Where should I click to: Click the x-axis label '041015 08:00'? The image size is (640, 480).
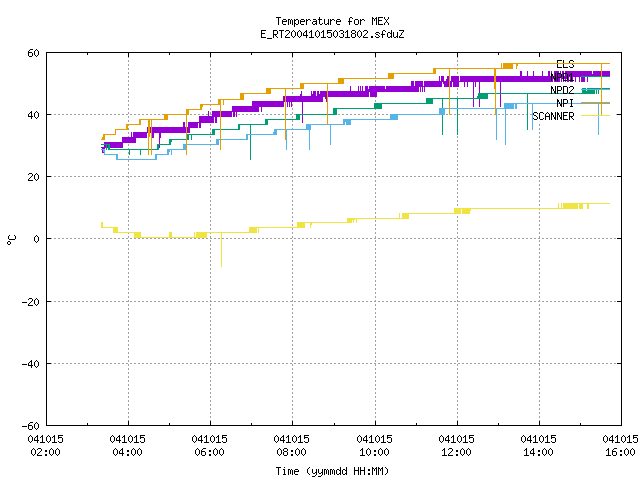(291, 446)
